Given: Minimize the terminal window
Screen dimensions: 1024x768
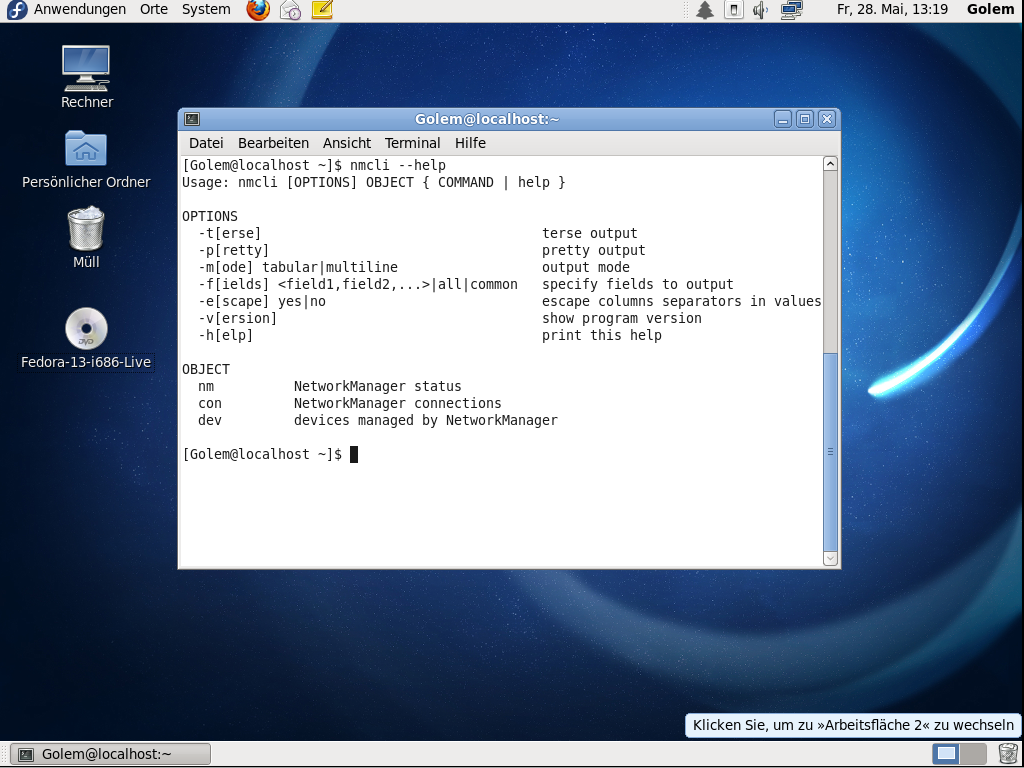Looking at the screenshot, I should [x=783, y=119].
